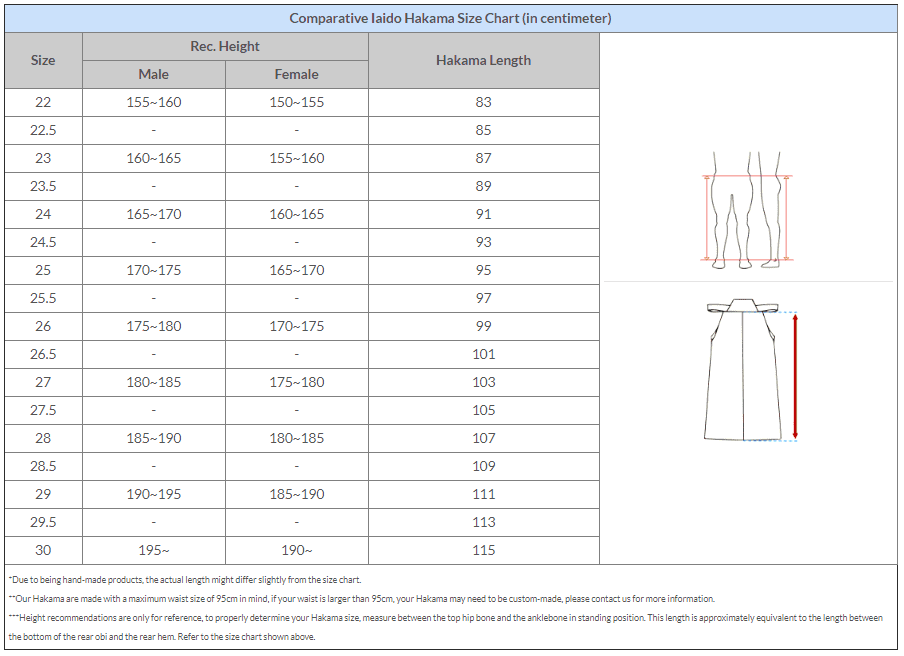904x656 pixels.
Task: Click hakama length '87'
Action: pyautogui.click(x=484, y=159)
